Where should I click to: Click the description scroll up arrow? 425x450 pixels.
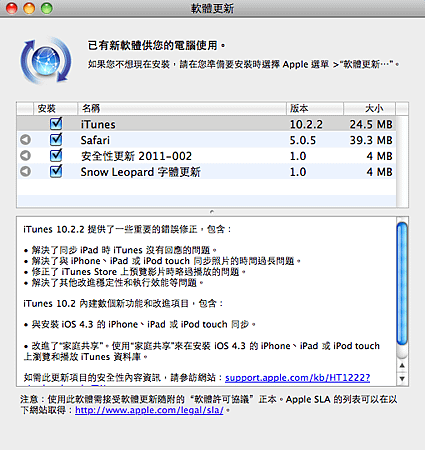coord(402,366)
